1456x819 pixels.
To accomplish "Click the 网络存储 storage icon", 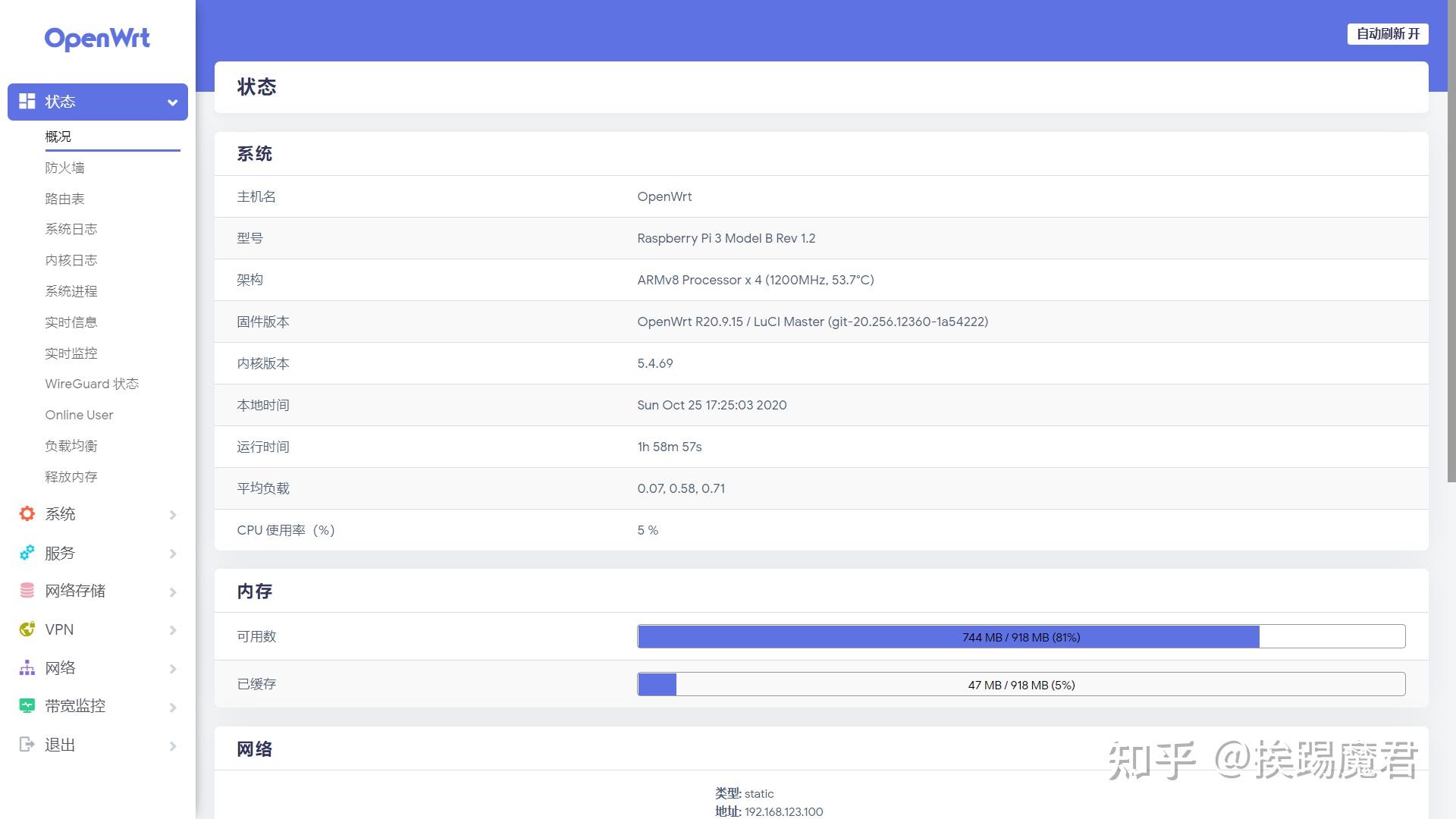I will coord(27,591).
